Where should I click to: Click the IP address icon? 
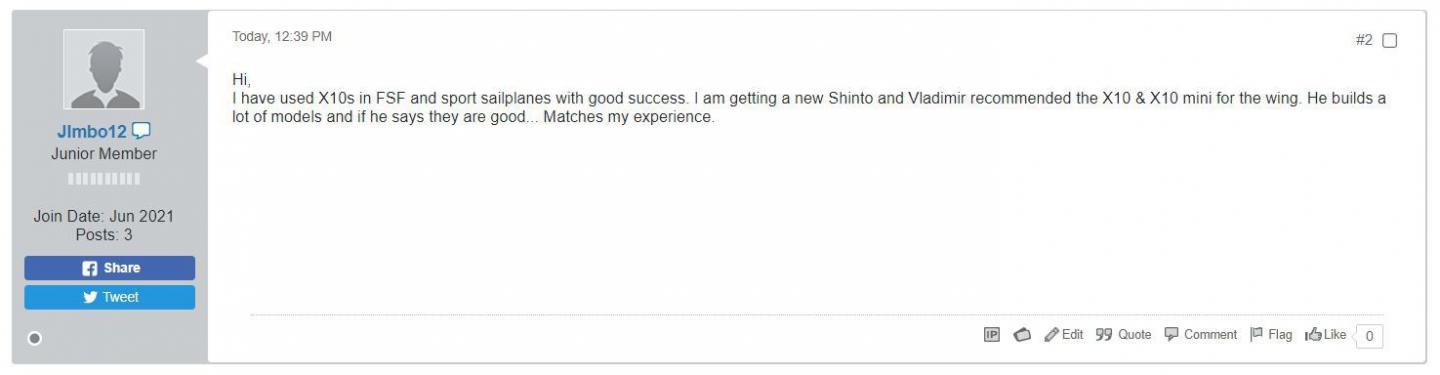(x=993, y=335)
